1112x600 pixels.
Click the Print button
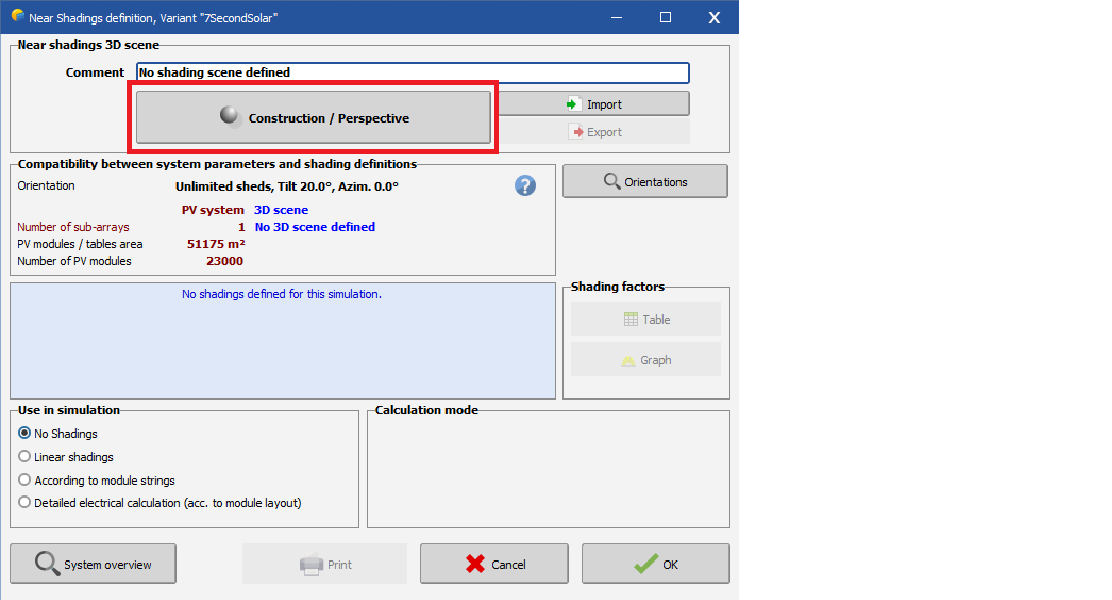(325, 564)
